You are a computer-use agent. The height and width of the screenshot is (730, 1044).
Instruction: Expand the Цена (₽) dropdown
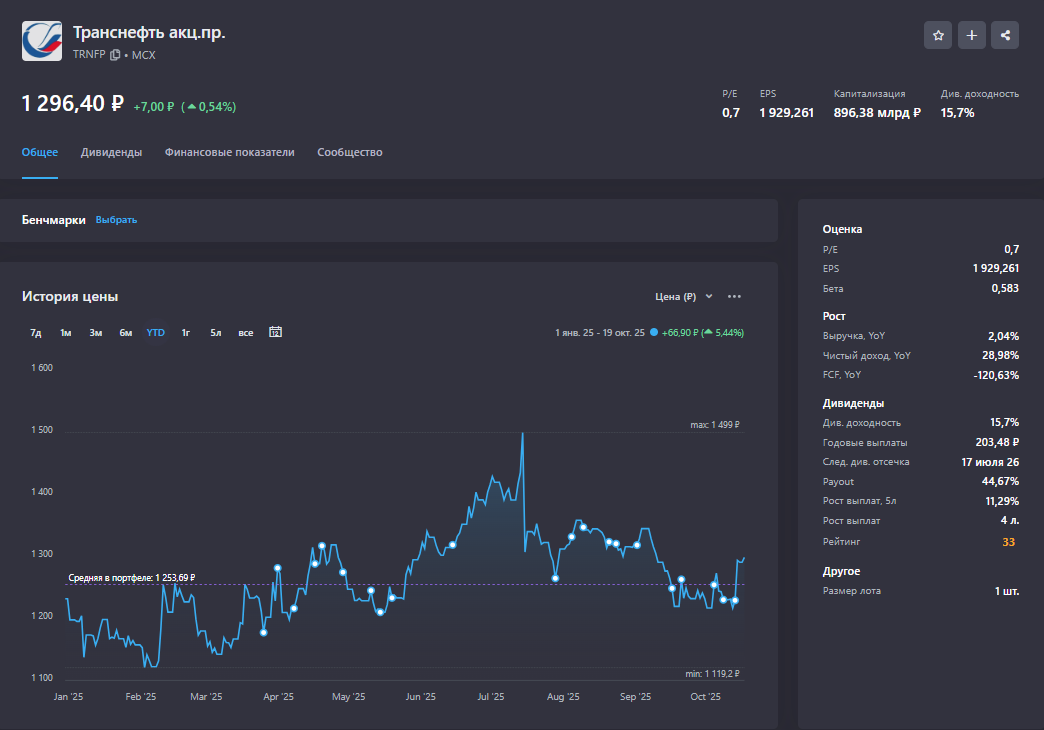(676, 297)
